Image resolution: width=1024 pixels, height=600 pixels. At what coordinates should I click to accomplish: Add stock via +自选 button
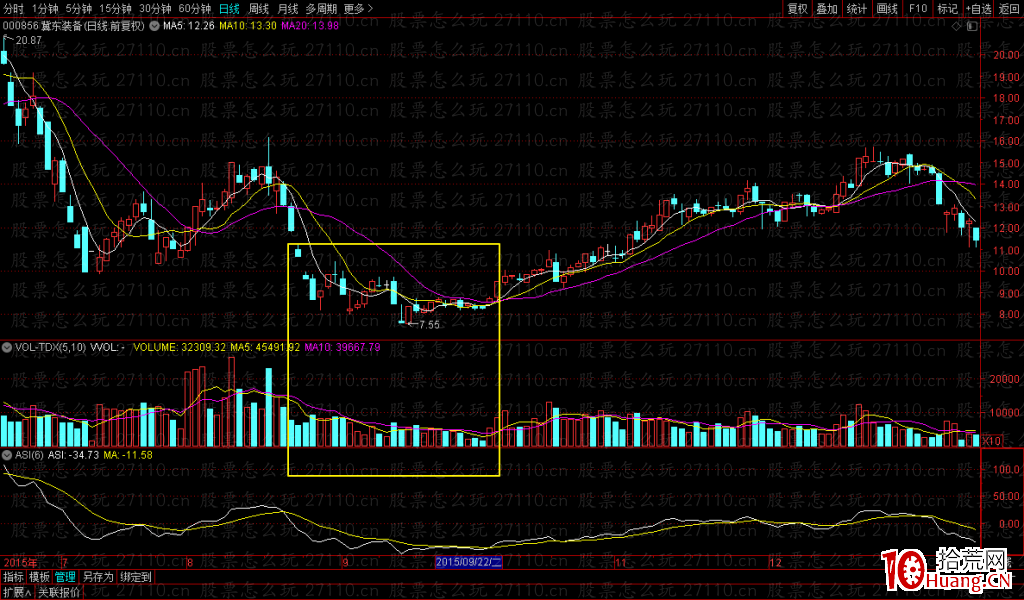[x=979, y=9]
